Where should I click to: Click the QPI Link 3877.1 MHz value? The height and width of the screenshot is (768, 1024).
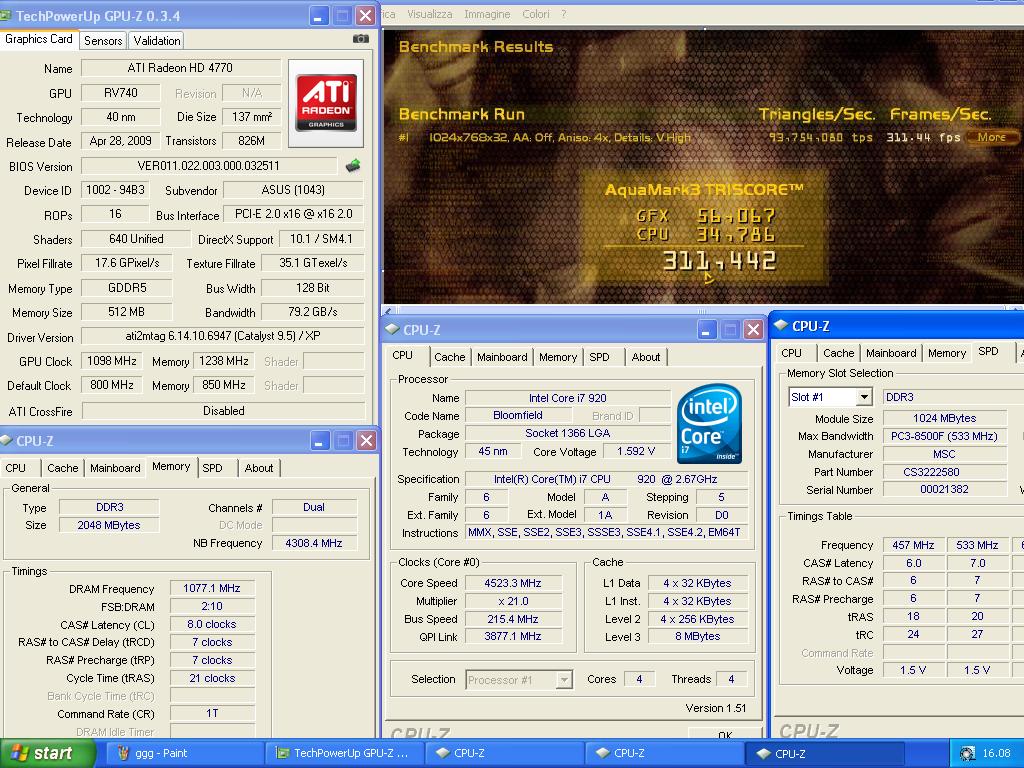point(513,636)
